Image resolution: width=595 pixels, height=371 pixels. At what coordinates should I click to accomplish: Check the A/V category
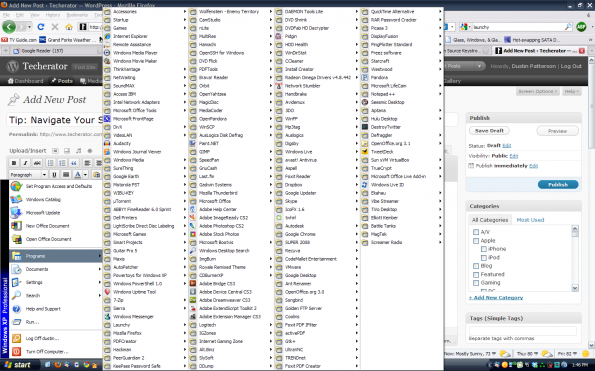pyautogui.click(x=476, y=232)
